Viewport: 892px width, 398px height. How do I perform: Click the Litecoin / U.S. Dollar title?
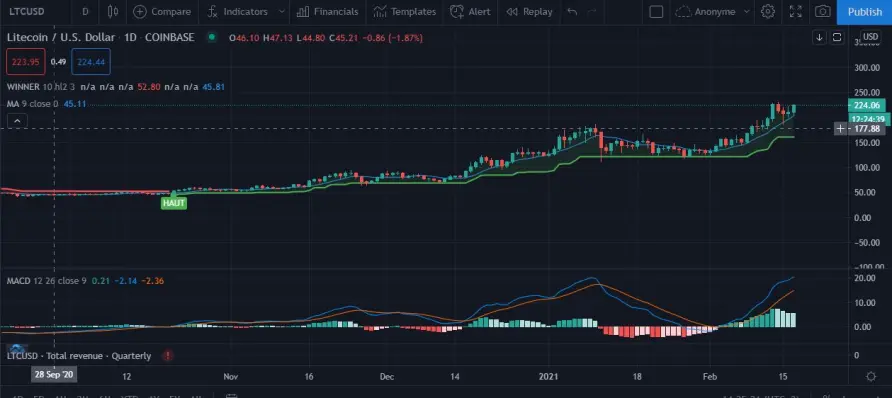61,38
